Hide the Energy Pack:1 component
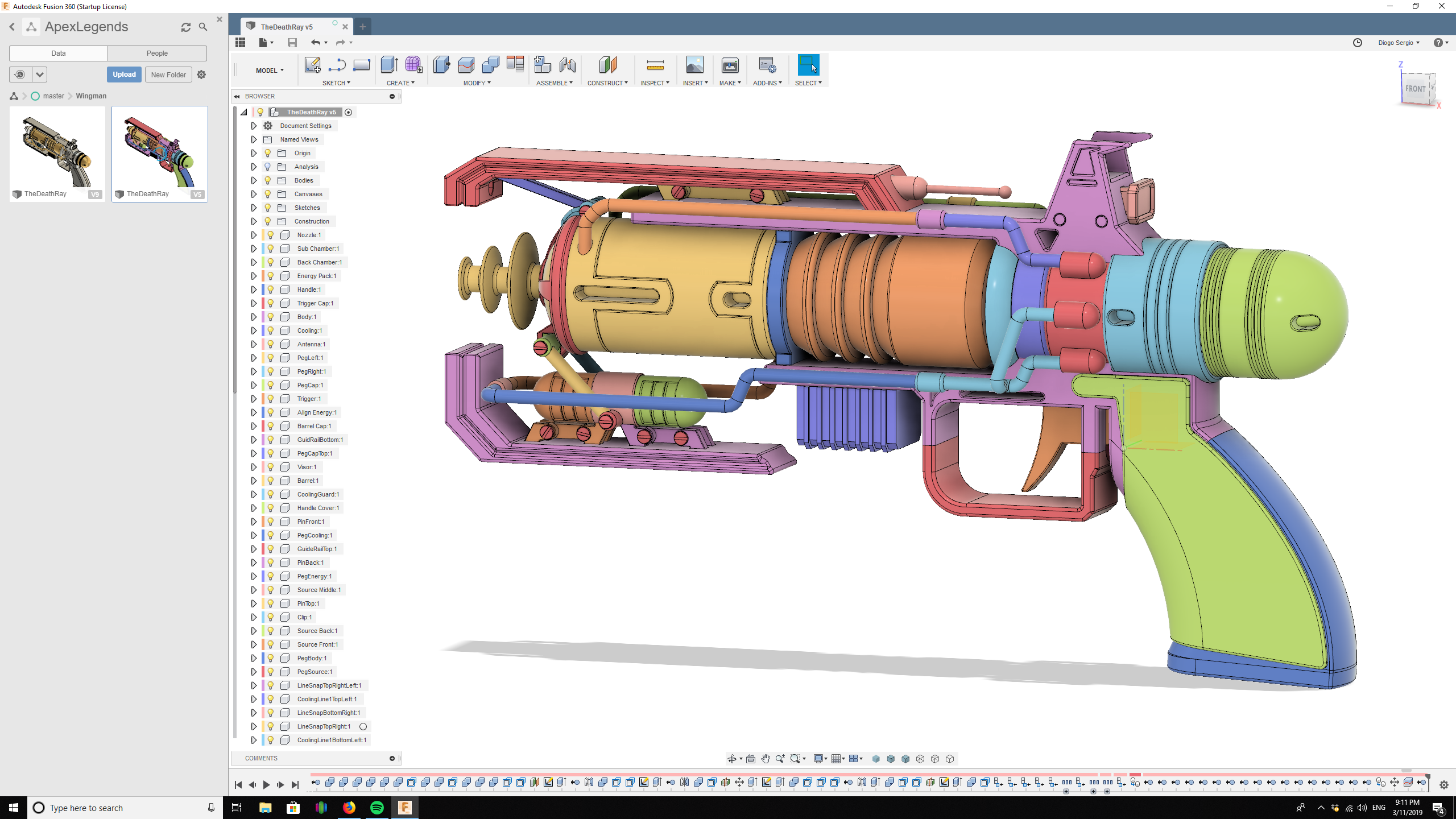This screenshot has height=819, width=1456. coord(271,276)
